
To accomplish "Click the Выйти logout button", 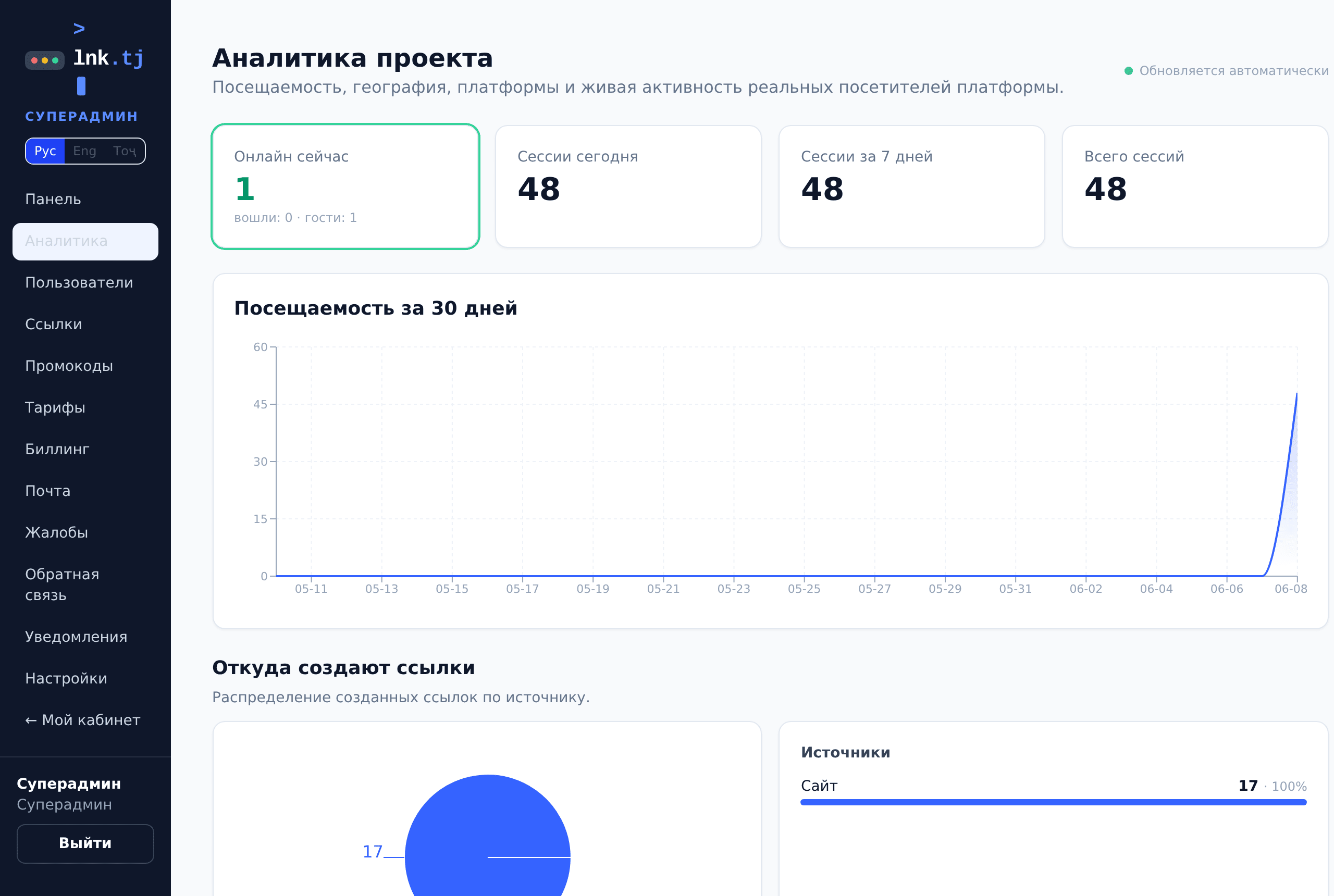I will tap(85, 843).
